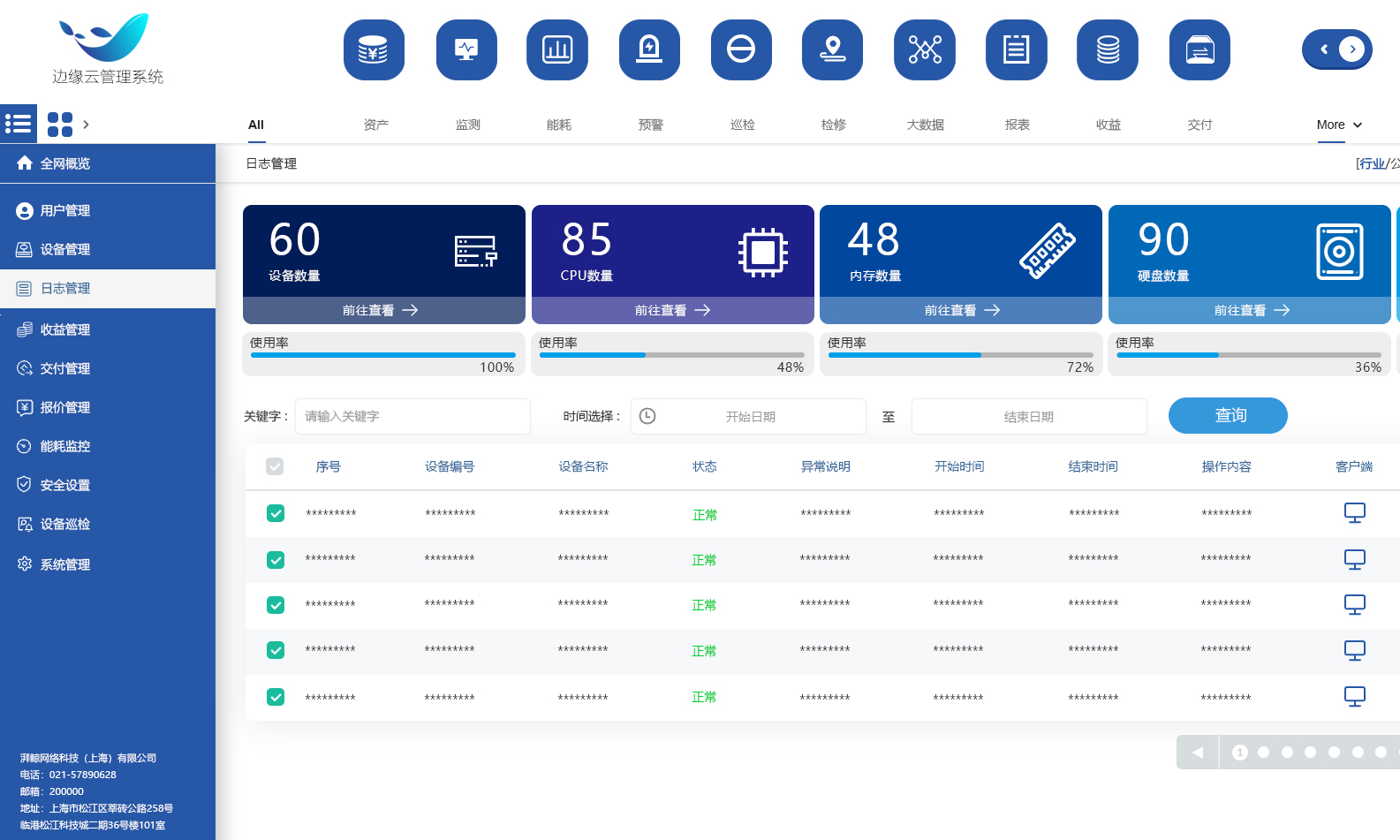
Task: Open 能耗监控 in sidebar
Action: click(108, 446)
